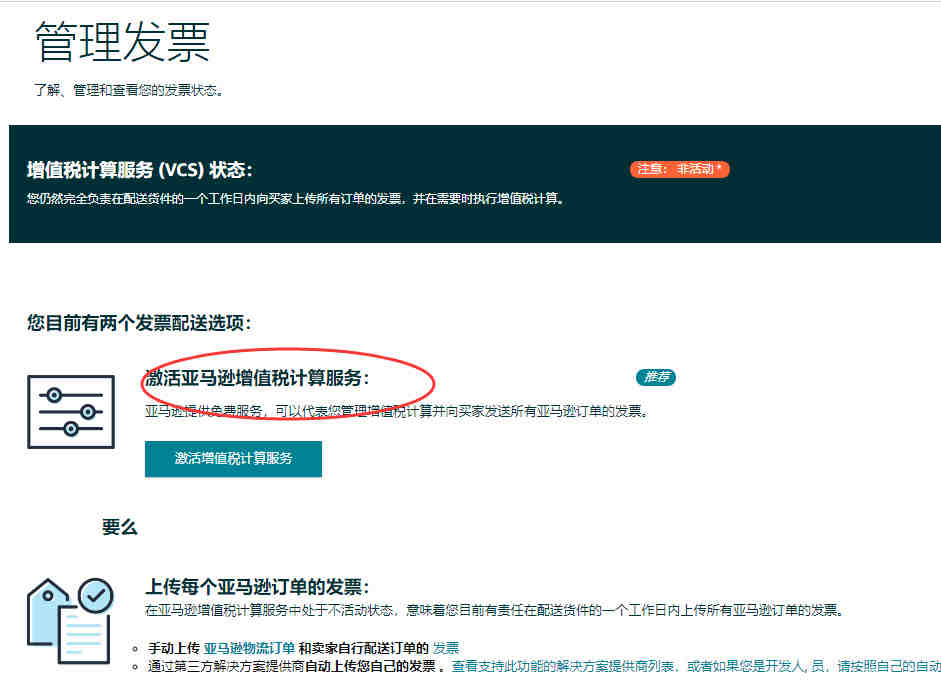Viewport: 941px width, 689px height.
Task: Click the 您目前有两个发票配送选项 heading
Action: [x=139, y=323]
